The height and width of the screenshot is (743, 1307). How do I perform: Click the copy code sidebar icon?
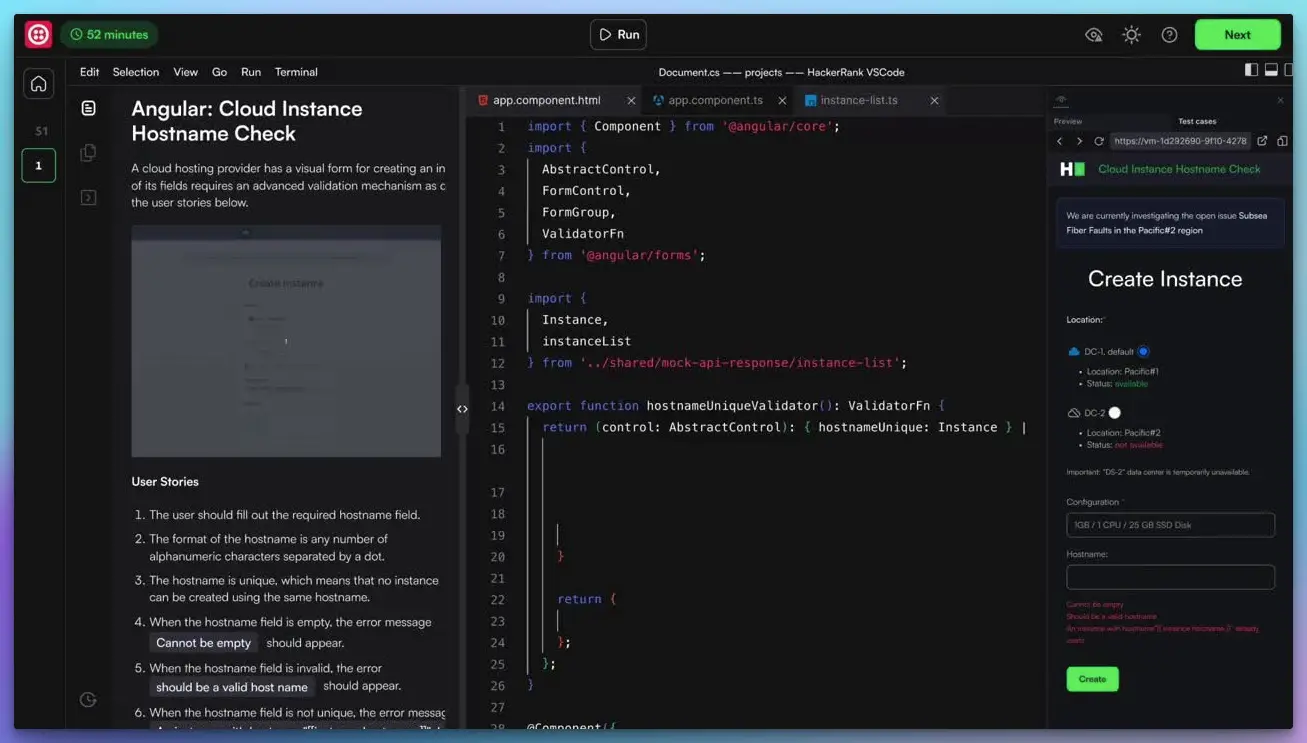[88, 152]
